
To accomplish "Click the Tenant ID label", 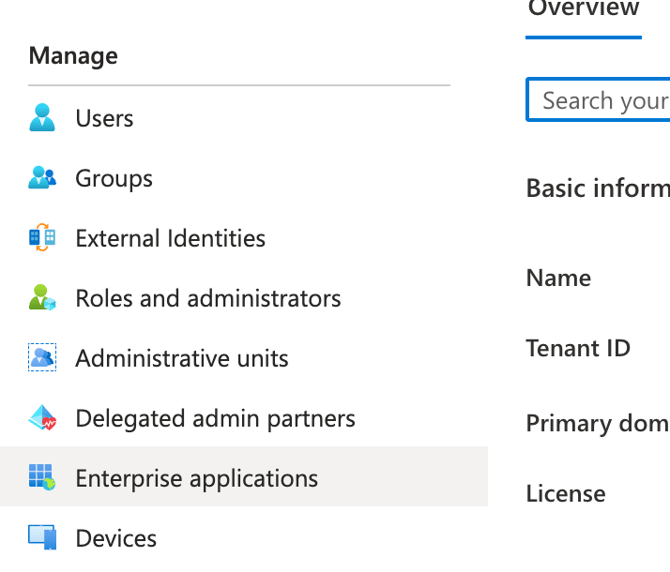I will [x=578, y=348].
